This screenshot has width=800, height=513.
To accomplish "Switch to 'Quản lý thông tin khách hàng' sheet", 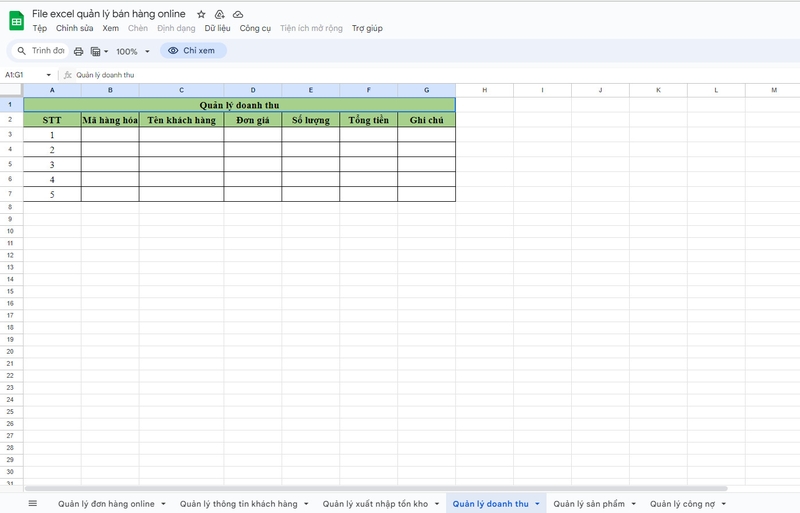I will (238, 504).
